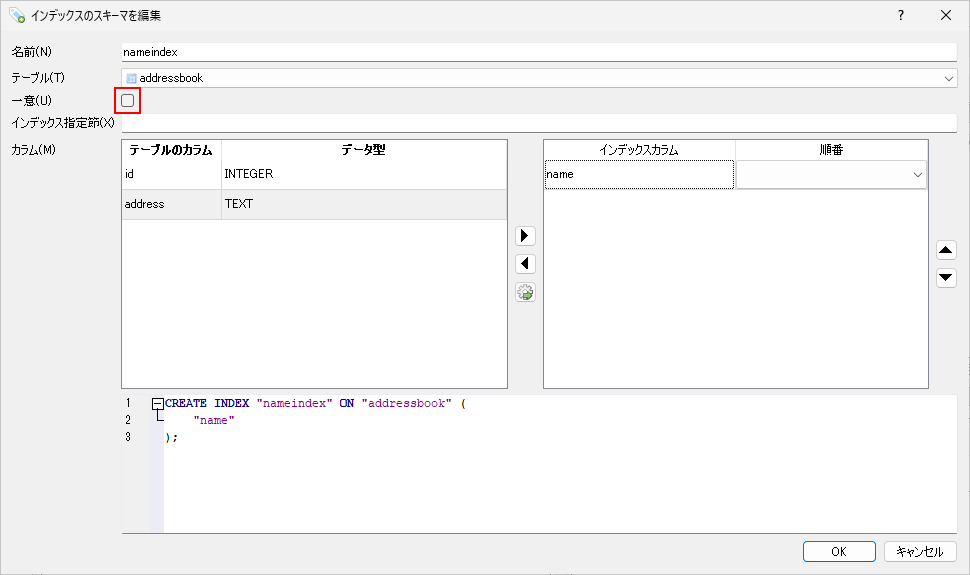Viewport: 970px width, 575px height.
Task: Collapse the SQL code fold marker
Action: click(x=158, y=404)
